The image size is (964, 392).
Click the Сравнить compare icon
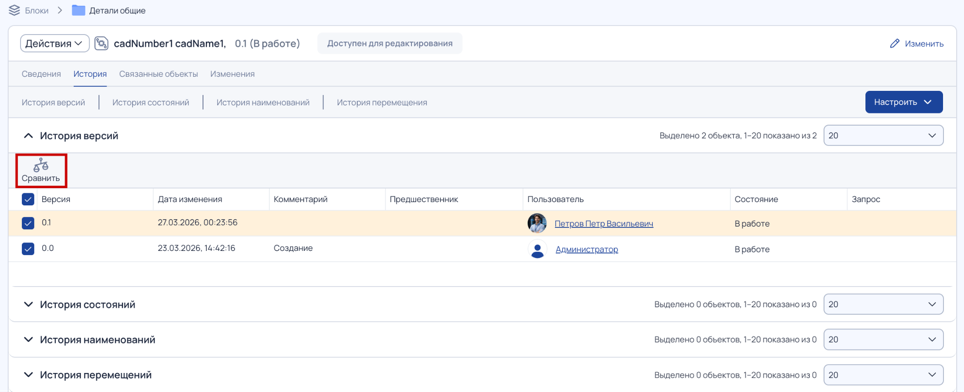pyautogui.click(x=41, y=165)
